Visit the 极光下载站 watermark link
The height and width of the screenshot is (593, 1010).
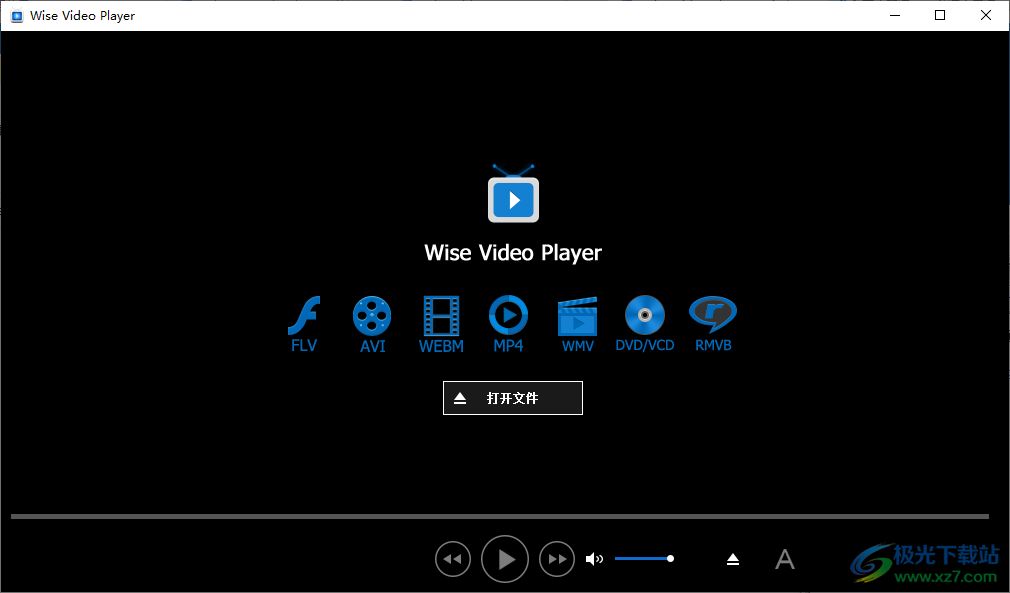(x=926, y=558)
